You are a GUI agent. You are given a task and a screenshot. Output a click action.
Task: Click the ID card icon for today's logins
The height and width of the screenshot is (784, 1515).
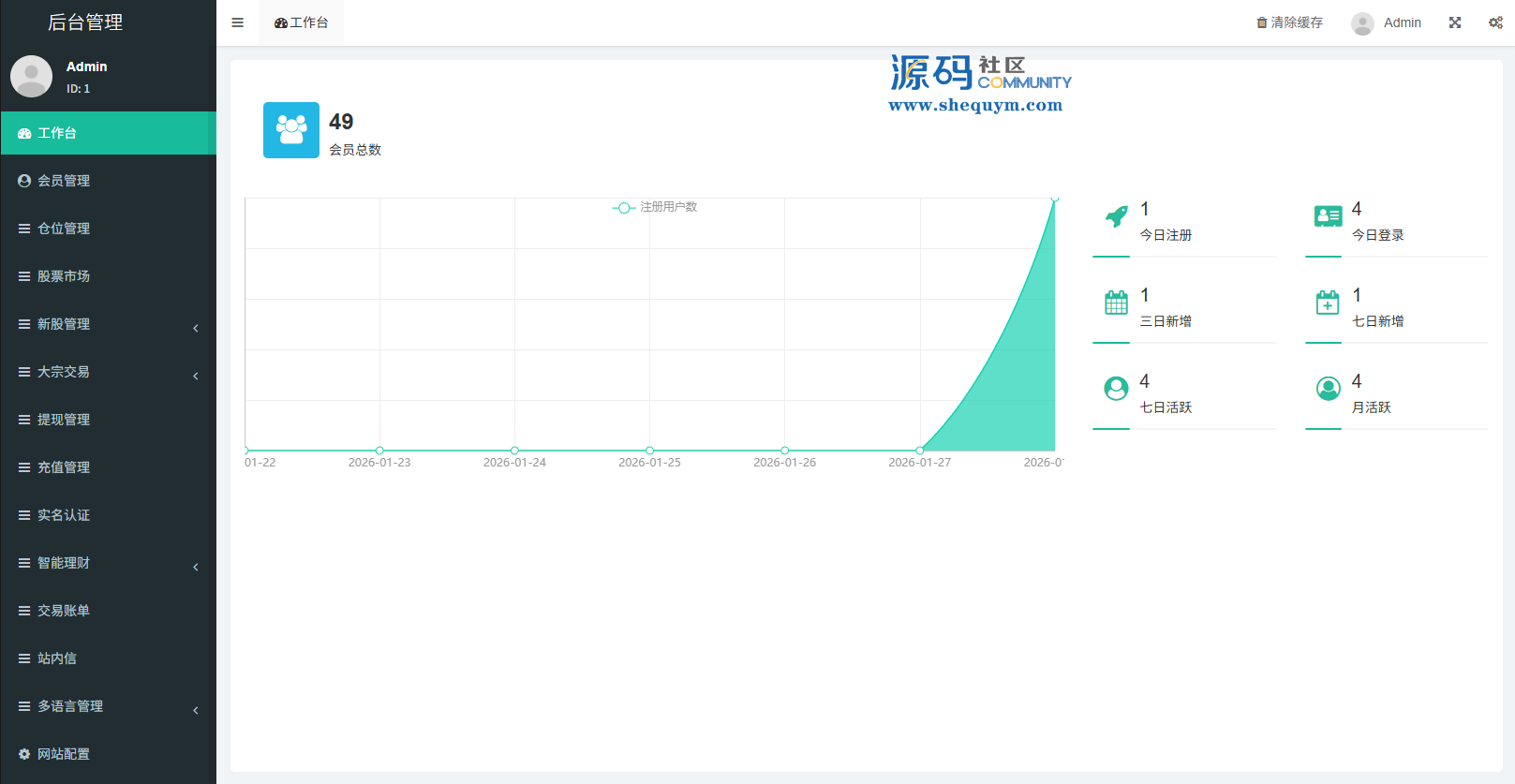point(1328,216)
